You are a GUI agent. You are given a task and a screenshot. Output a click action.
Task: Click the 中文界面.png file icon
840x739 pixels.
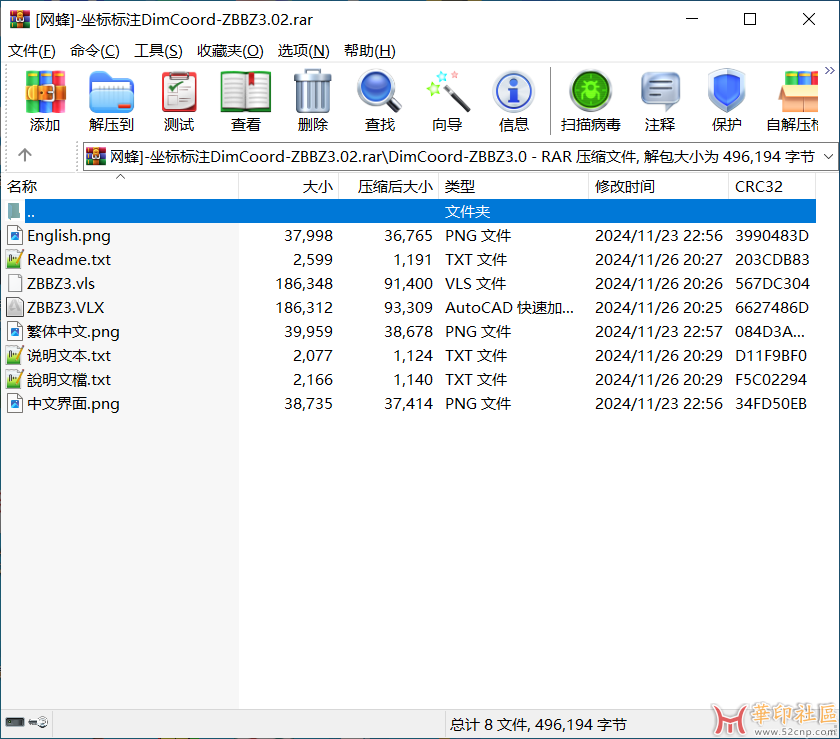15,404
